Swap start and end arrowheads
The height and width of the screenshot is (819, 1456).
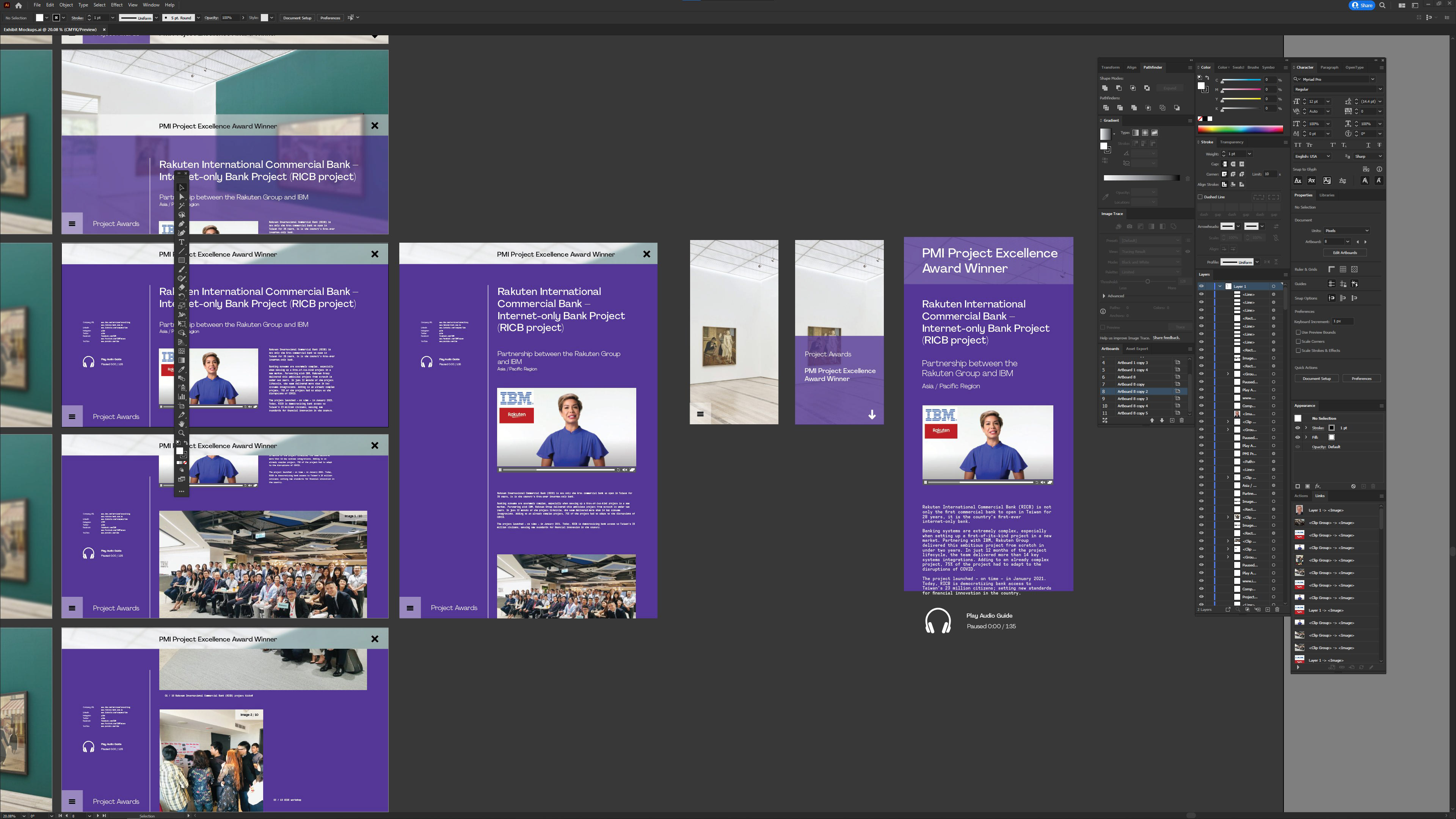click(1276, 226)
